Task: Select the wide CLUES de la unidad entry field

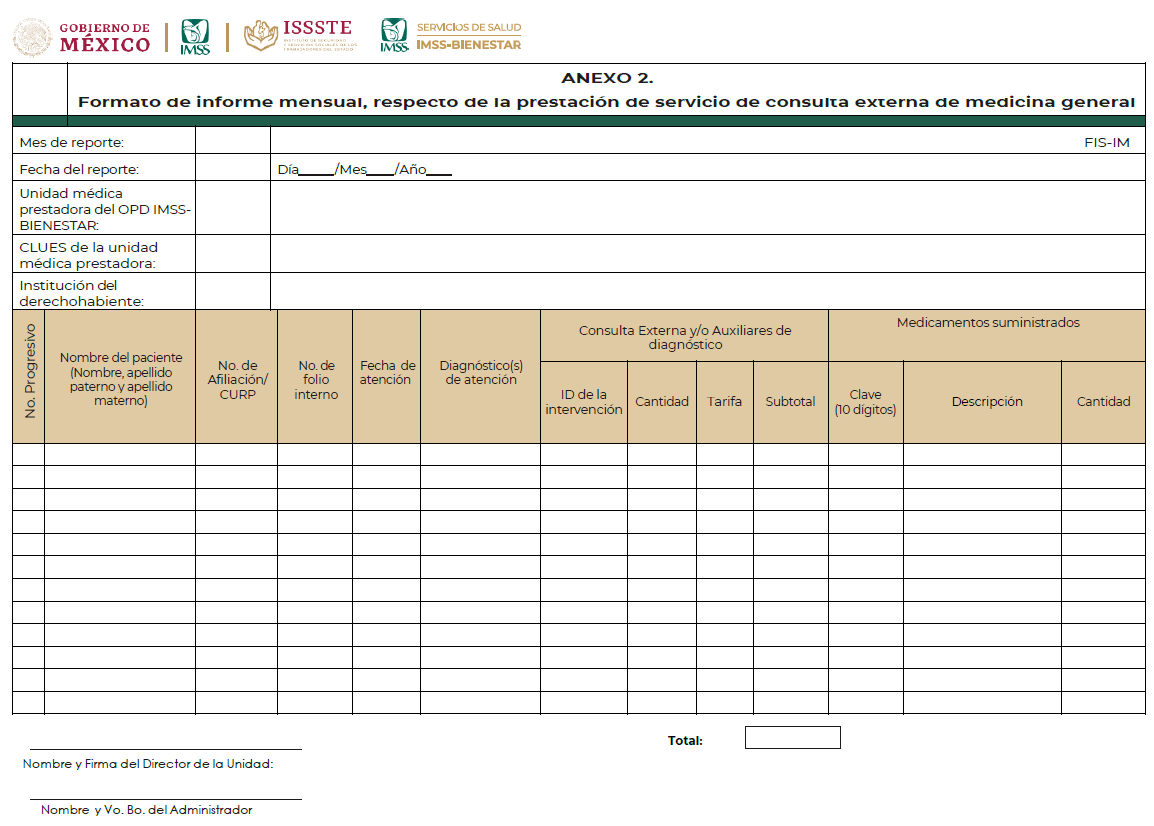Action: (706, 254)
